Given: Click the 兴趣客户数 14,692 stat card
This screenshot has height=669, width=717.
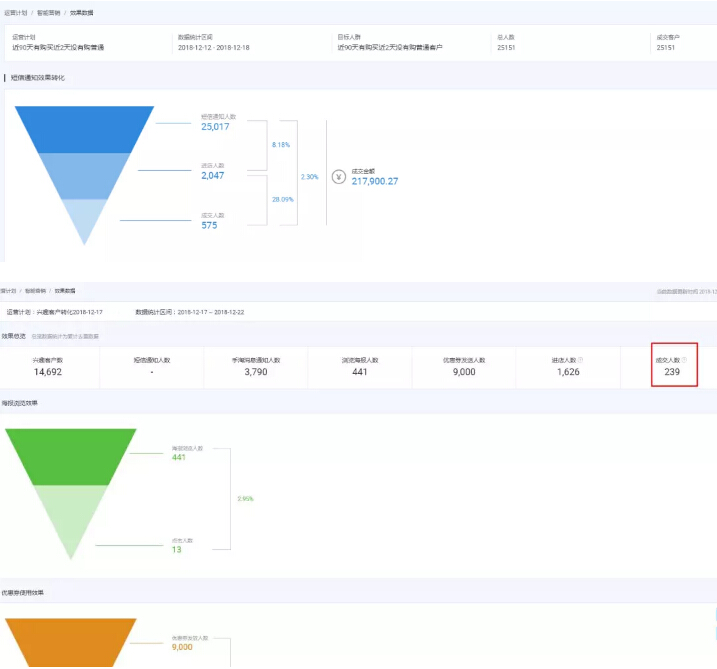Looking at the screenshot, I should click(x=48, y=367).
